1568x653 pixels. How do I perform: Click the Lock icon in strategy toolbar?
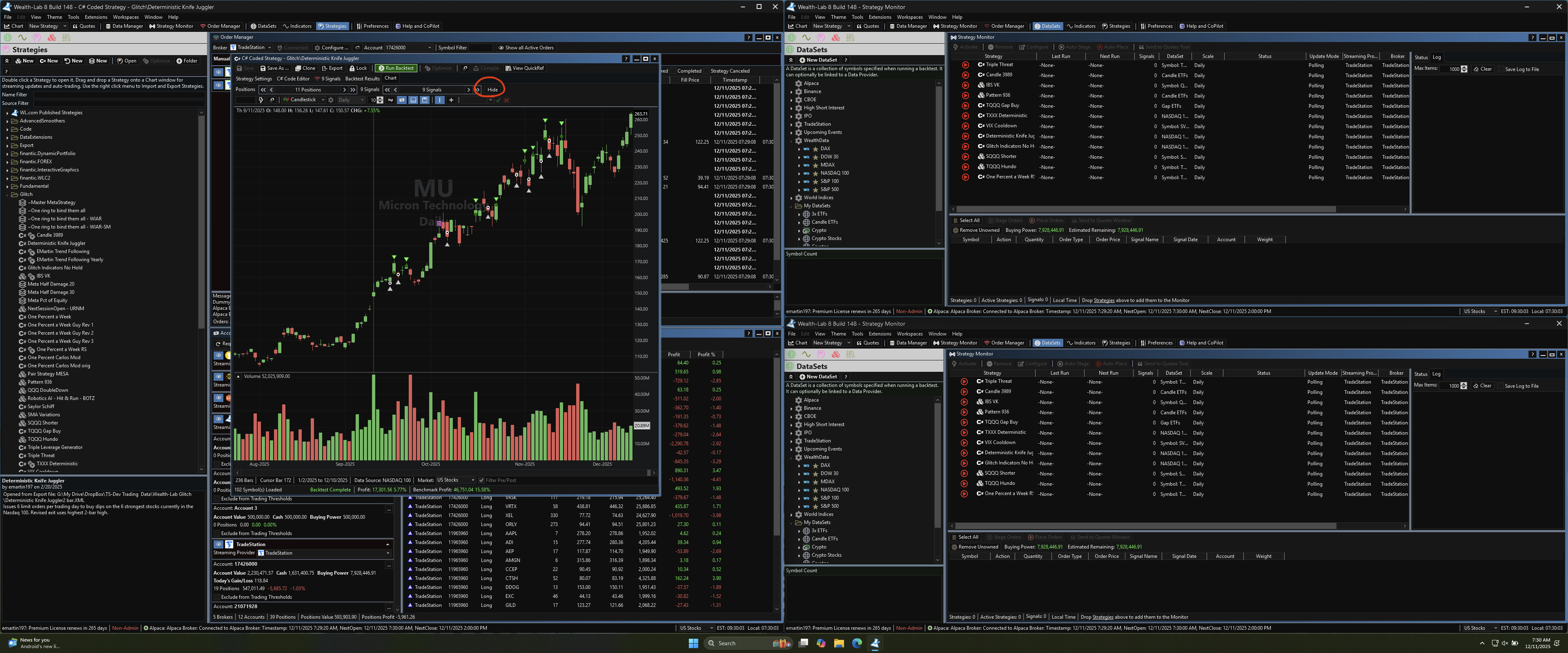point(358,68)
